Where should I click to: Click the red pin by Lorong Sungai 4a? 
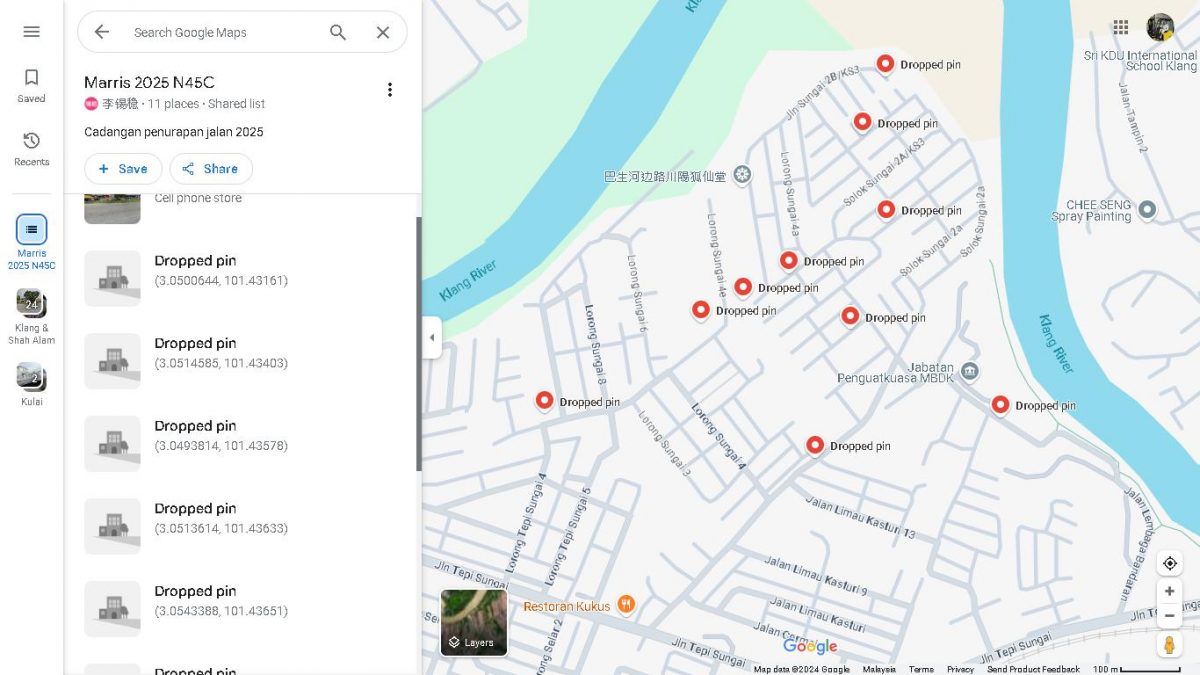pyautogui.click(x=789, y=261)
